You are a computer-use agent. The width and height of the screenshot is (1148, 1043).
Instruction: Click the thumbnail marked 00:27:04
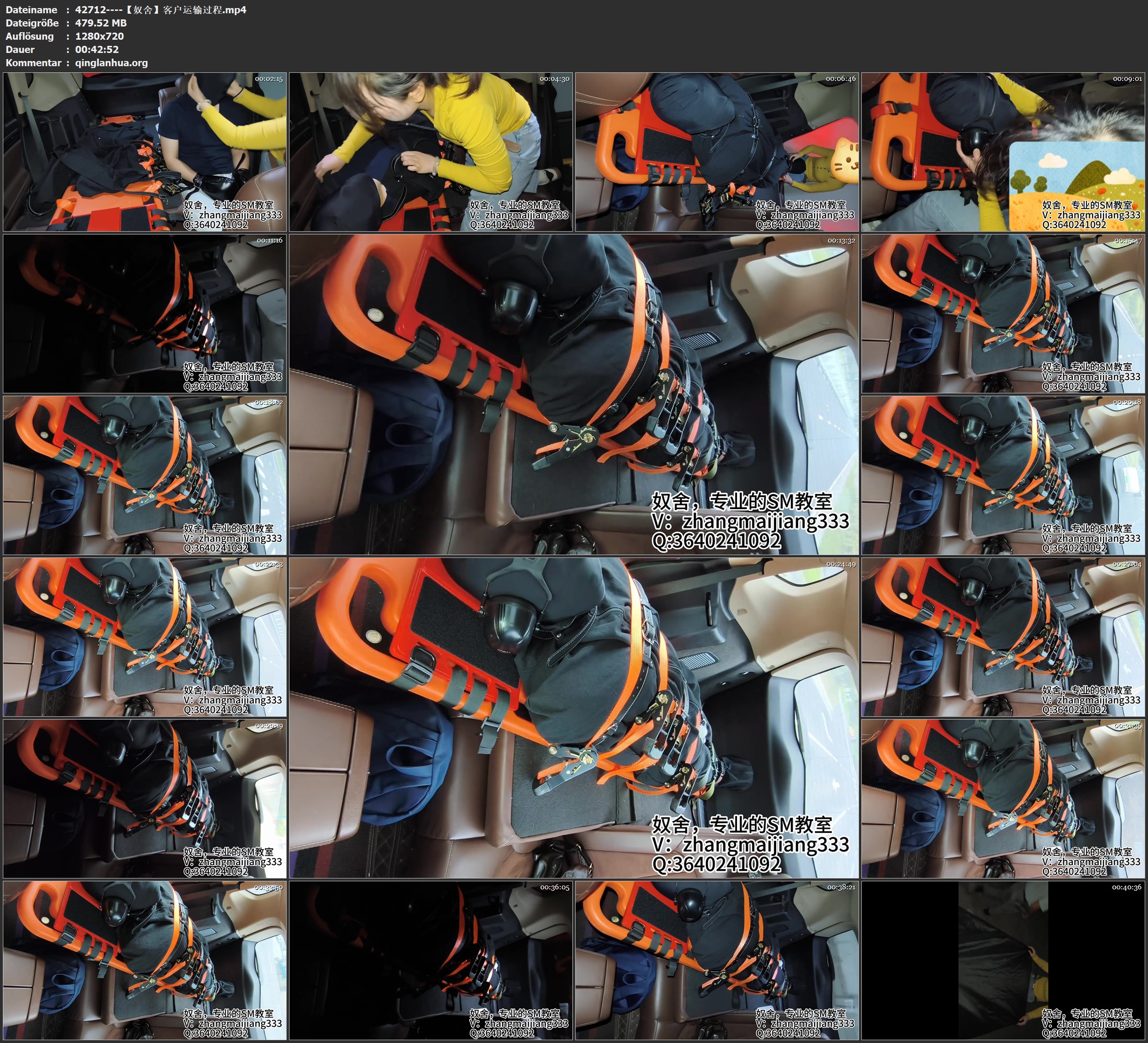click(1003, 636)
